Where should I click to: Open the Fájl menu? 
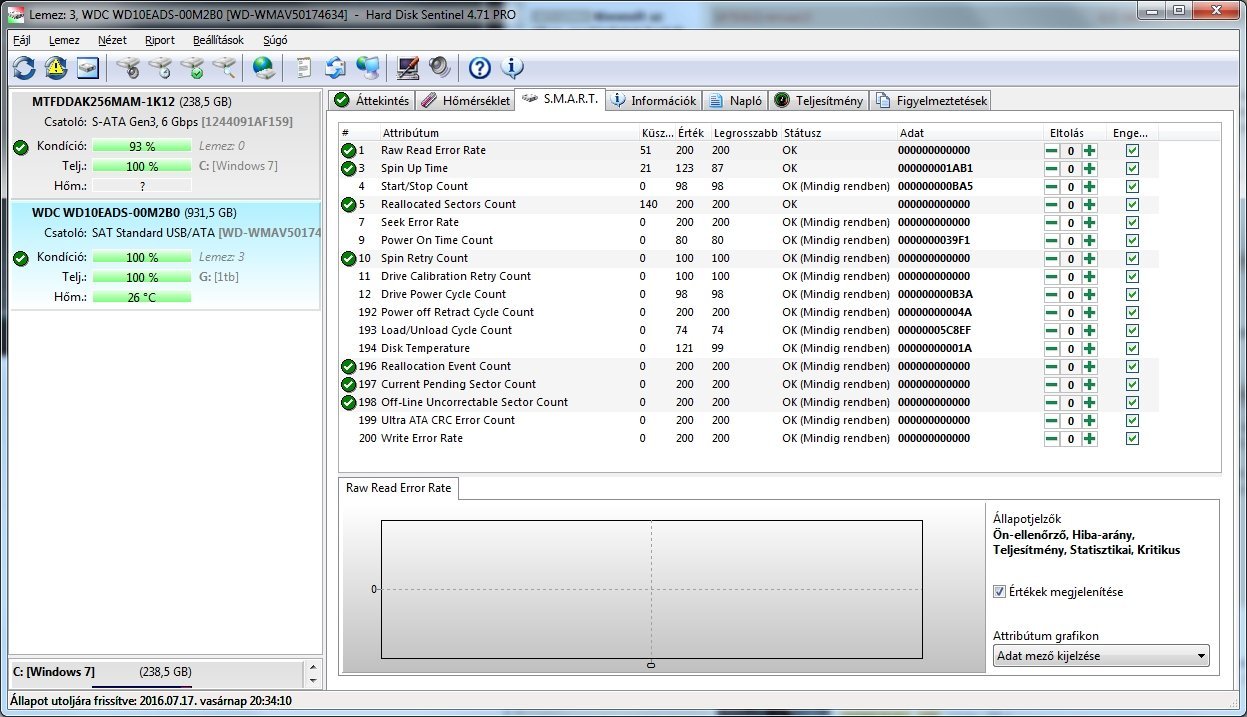tap(22, 40)
